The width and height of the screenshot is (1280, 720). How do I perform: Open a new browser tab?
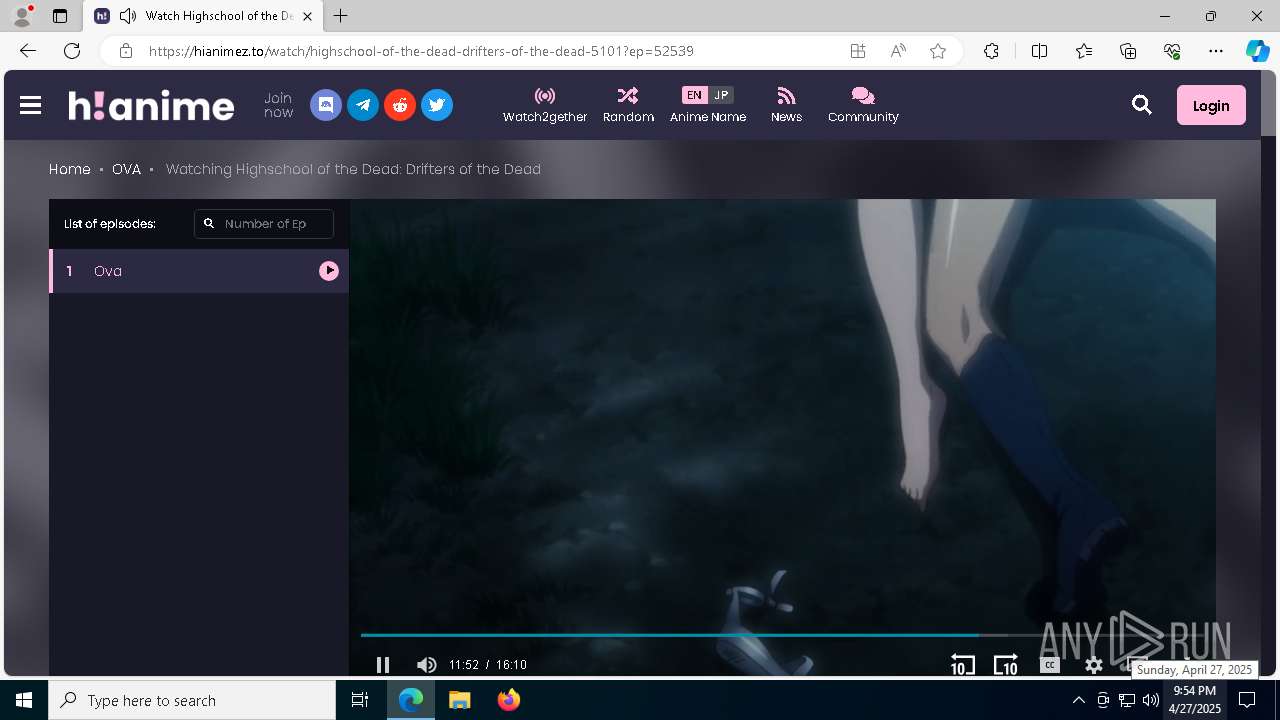pos(341,16)
